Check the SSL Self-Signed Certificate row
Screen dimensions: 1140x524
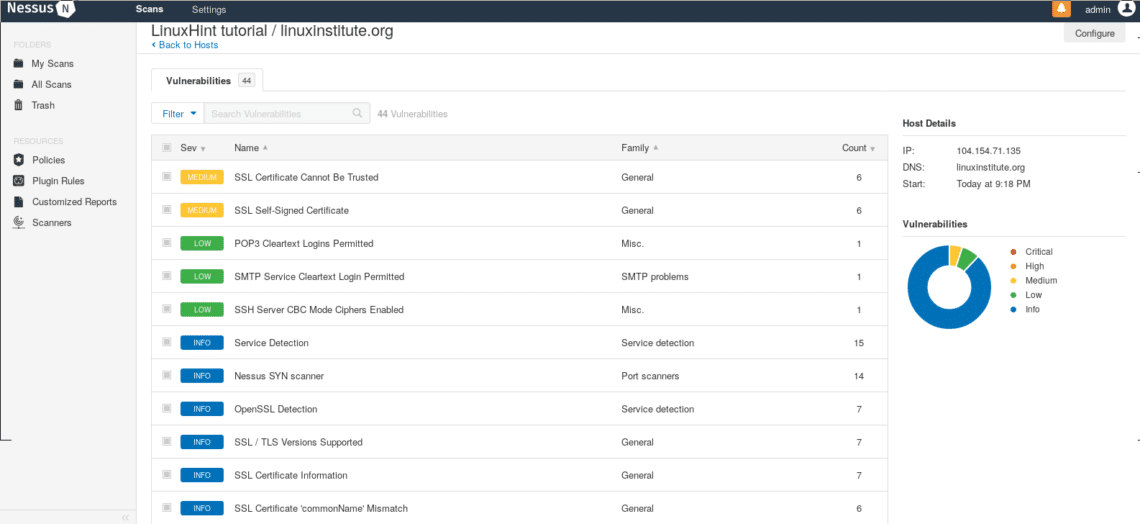(166, 209)
